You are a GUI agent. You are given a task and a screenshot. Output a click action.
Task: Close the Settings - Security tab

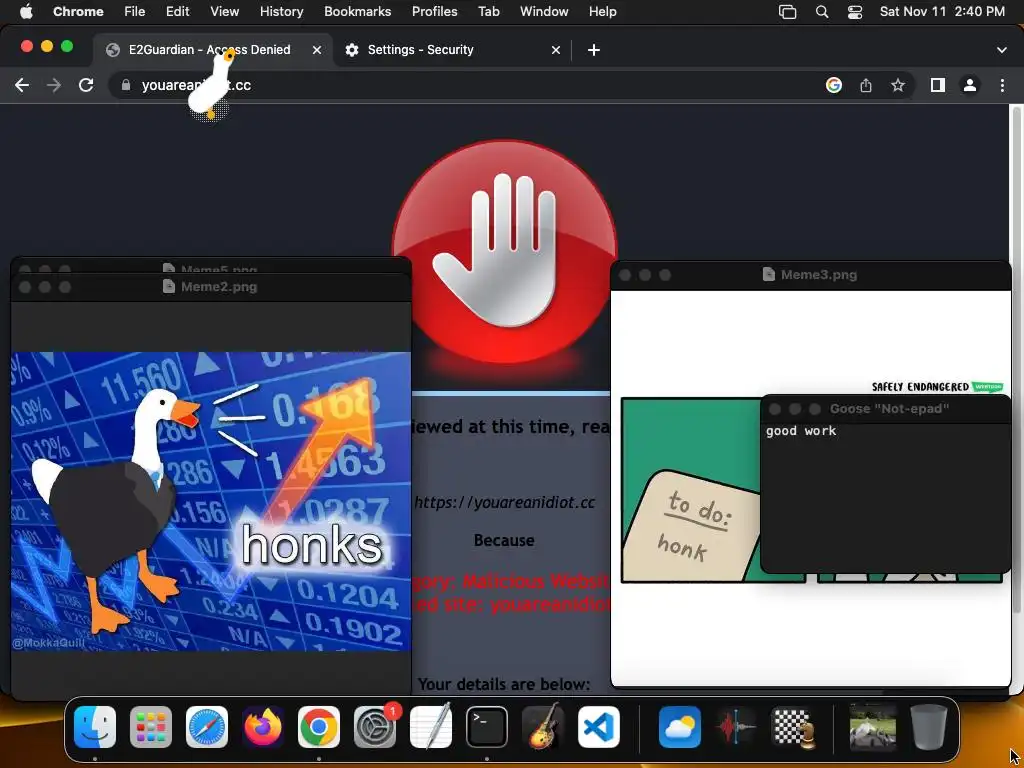tap(556, 50)
